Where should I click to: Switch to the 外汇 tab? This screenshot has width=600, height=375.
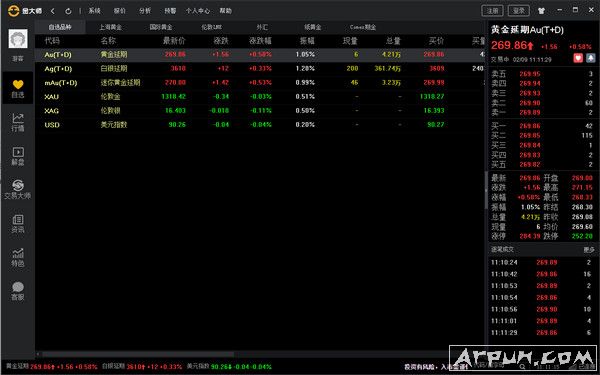(262, 27)
